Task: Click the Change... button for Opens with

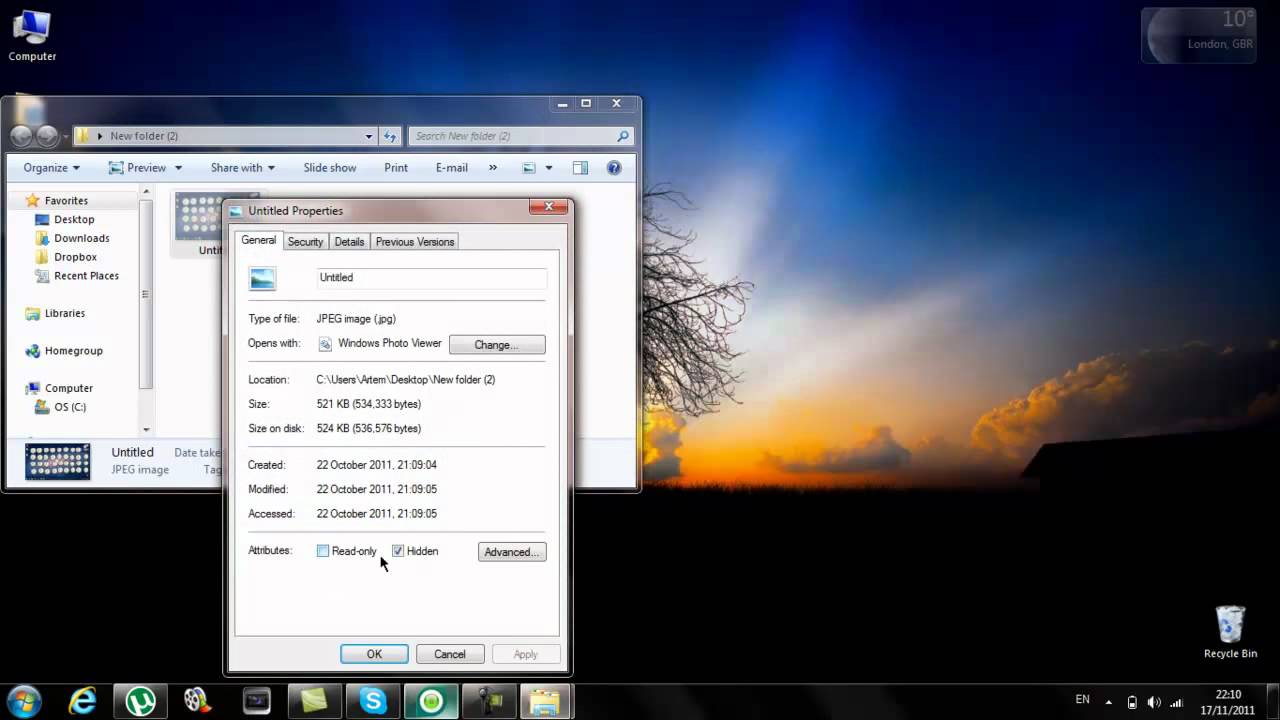Action: (x=497, y=345)
